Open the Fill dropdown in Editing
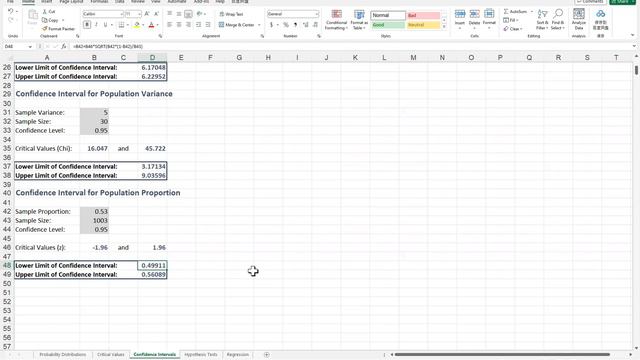This screenshot has height=360, width=640. click(511, 20)
